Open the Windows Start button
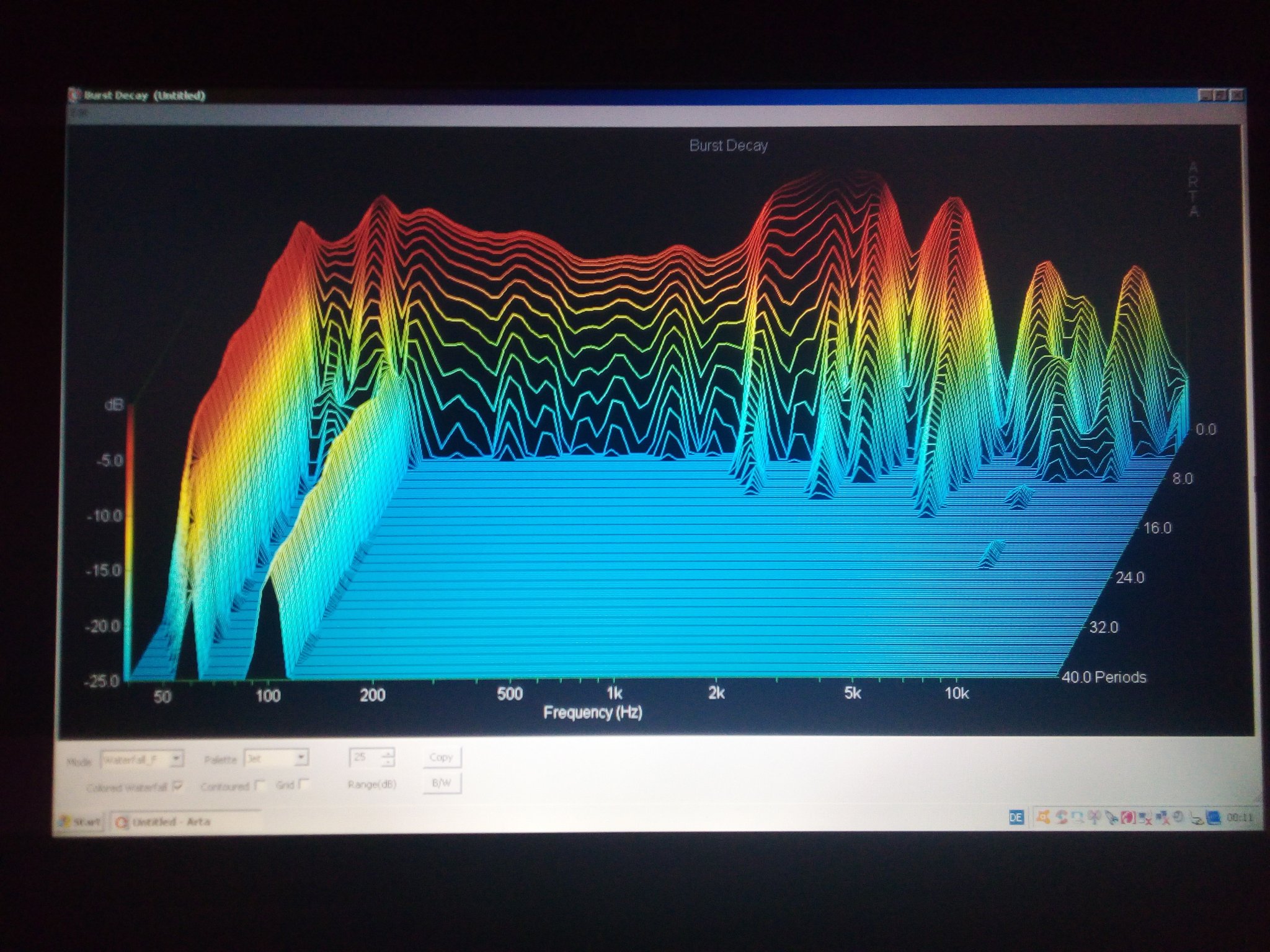 click(x=80, y=822)
